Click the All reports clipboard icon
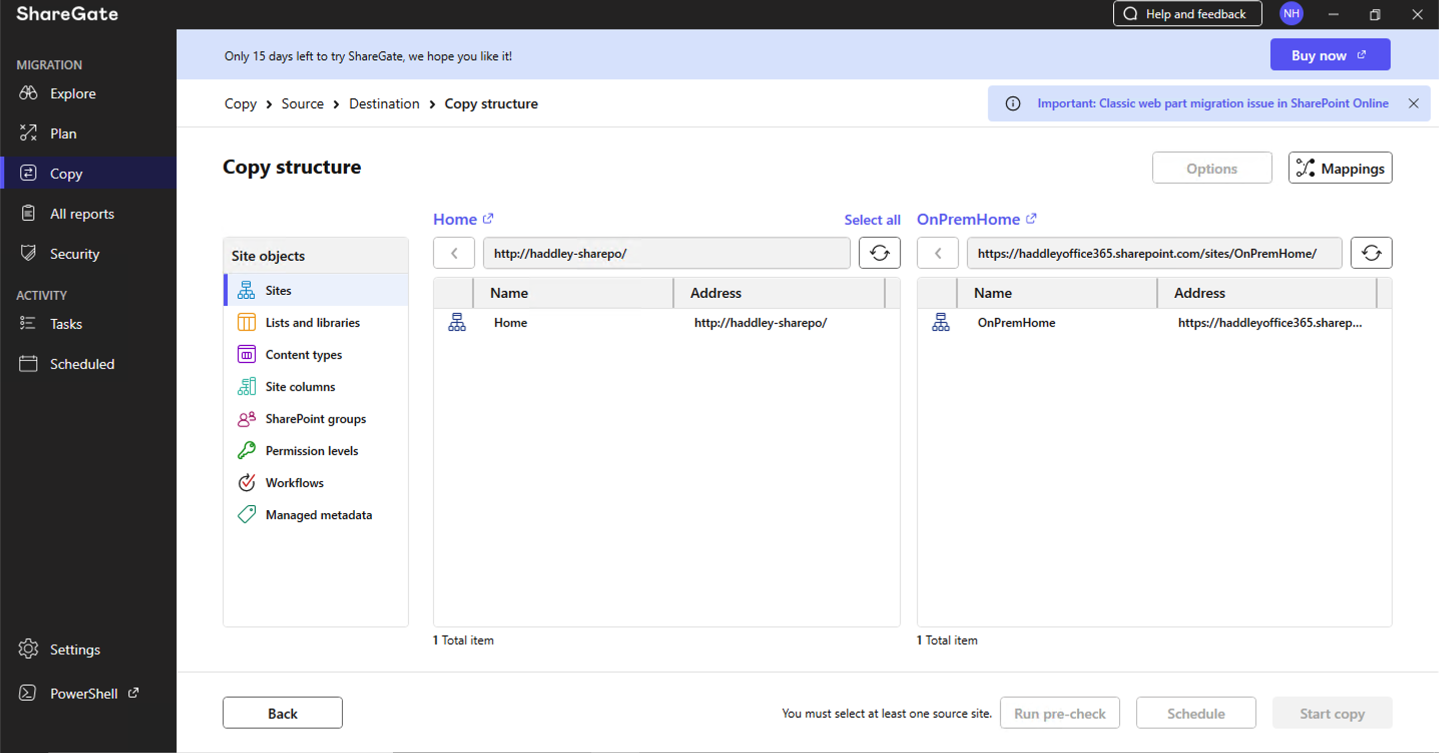1439x753 pixels. (x=28, y=213)
